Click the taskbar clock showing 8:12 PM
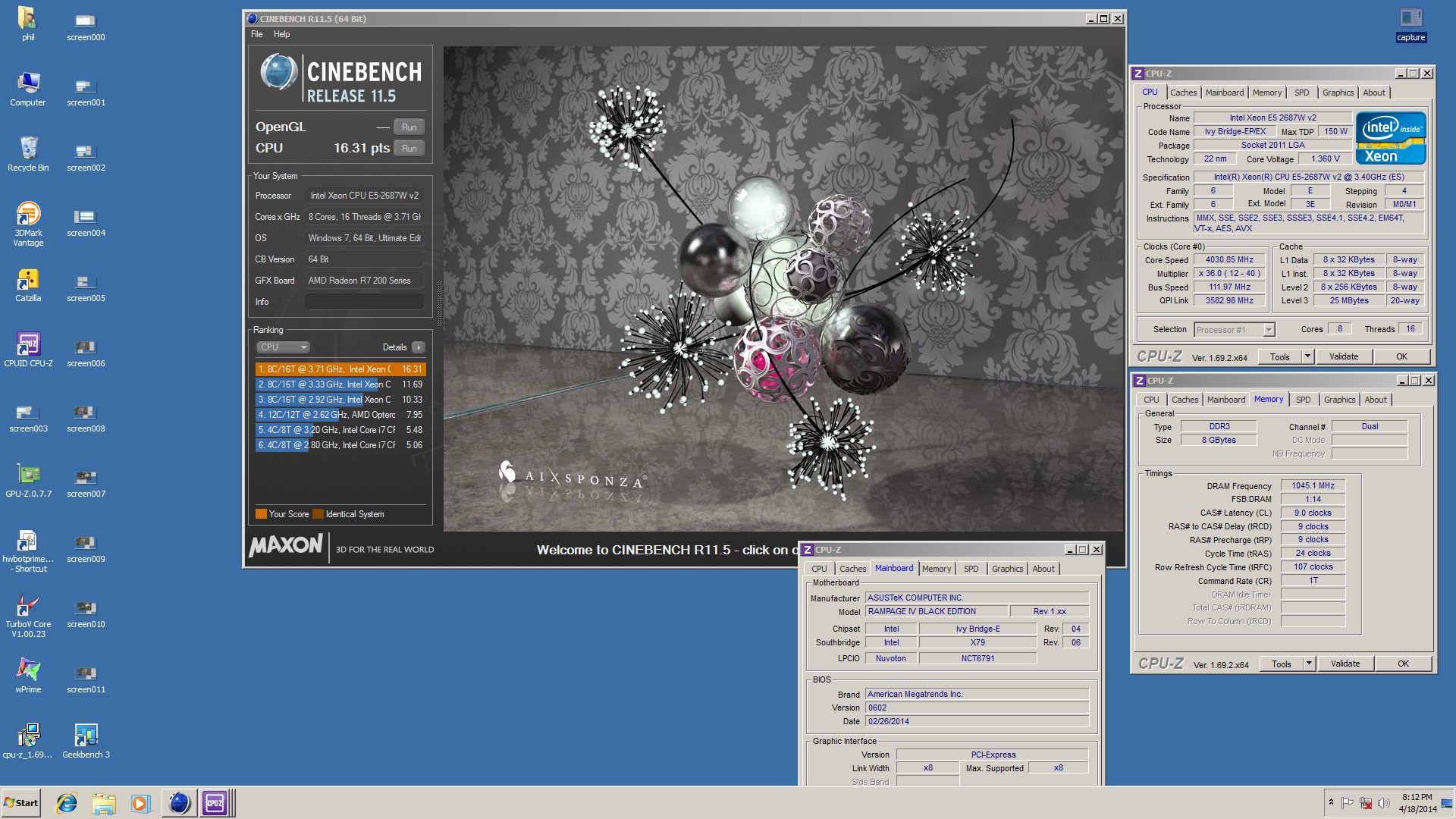This screenshot has width=1456, height=819. point(1417,803)
